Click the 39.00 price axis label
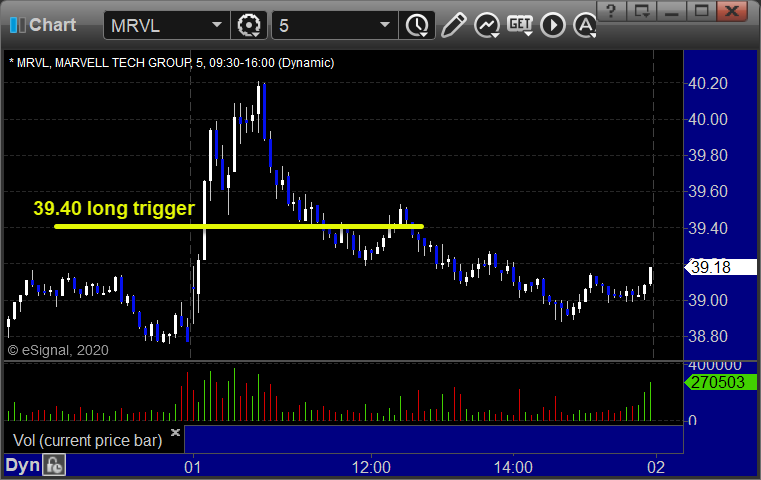This screenshot has width=761, height=480. point(708,300)
